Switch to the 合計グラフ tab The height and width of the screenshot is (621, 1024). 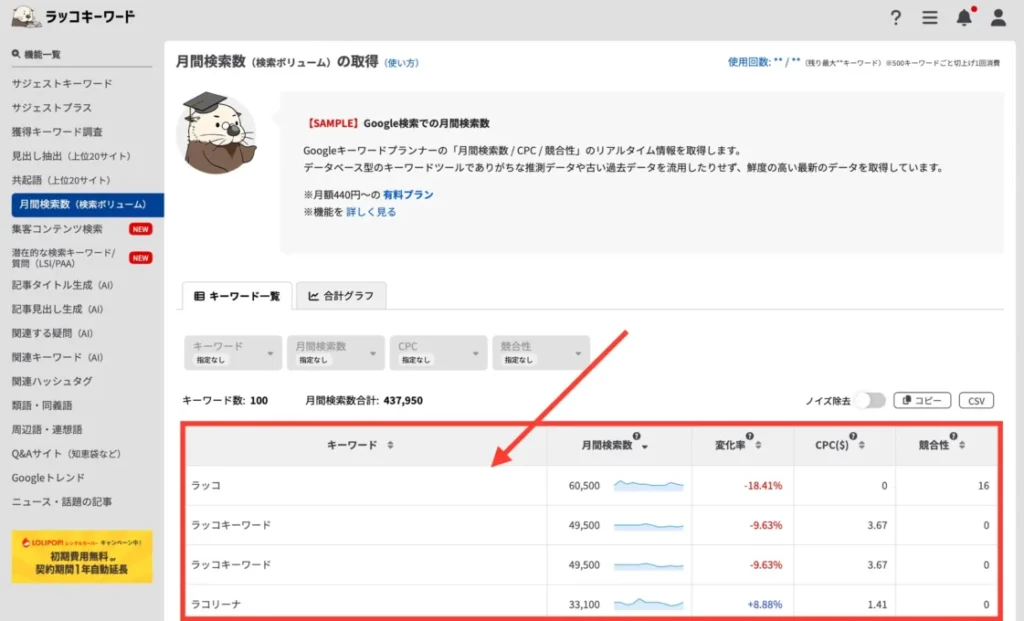(341, 296)
